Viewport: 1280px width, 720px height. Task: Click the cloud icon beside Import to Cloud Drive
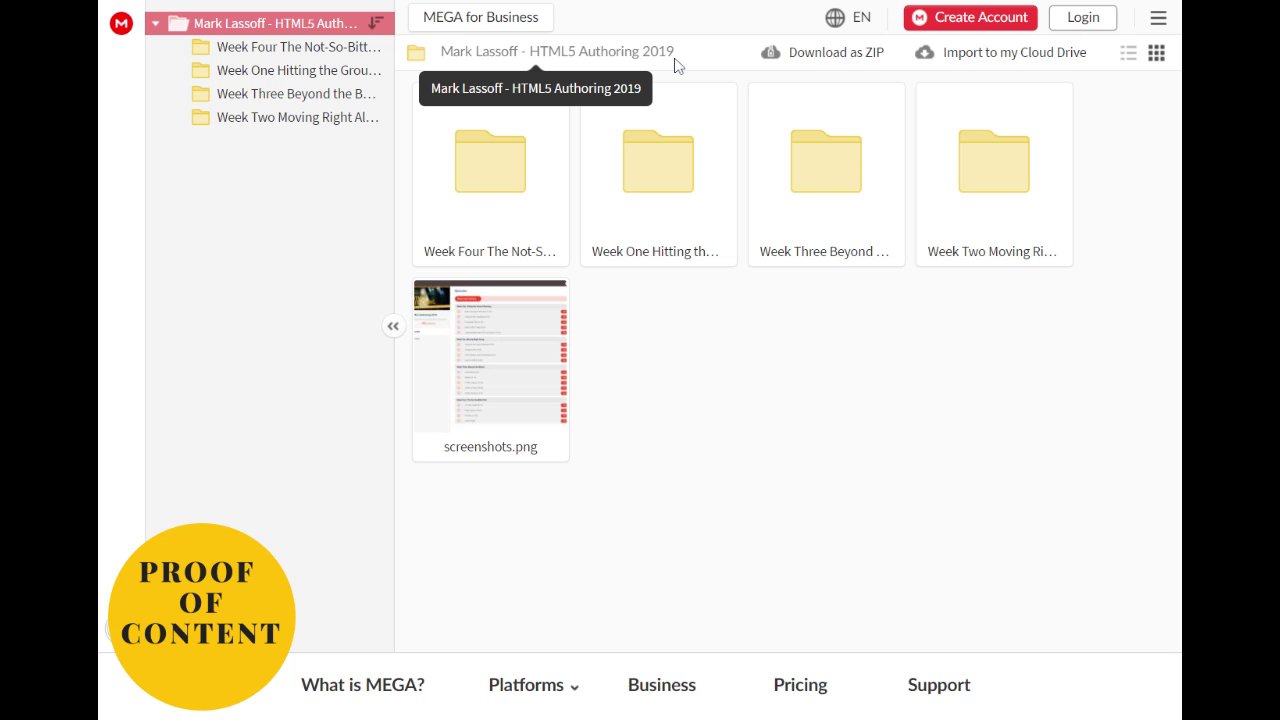(925, 52)
